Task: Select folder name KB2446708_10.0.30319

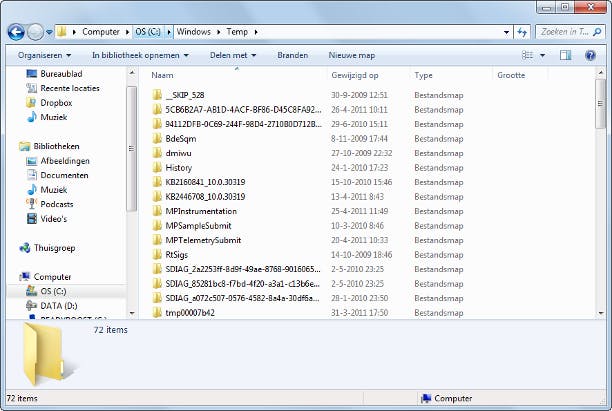Action: tap(205, 197)
